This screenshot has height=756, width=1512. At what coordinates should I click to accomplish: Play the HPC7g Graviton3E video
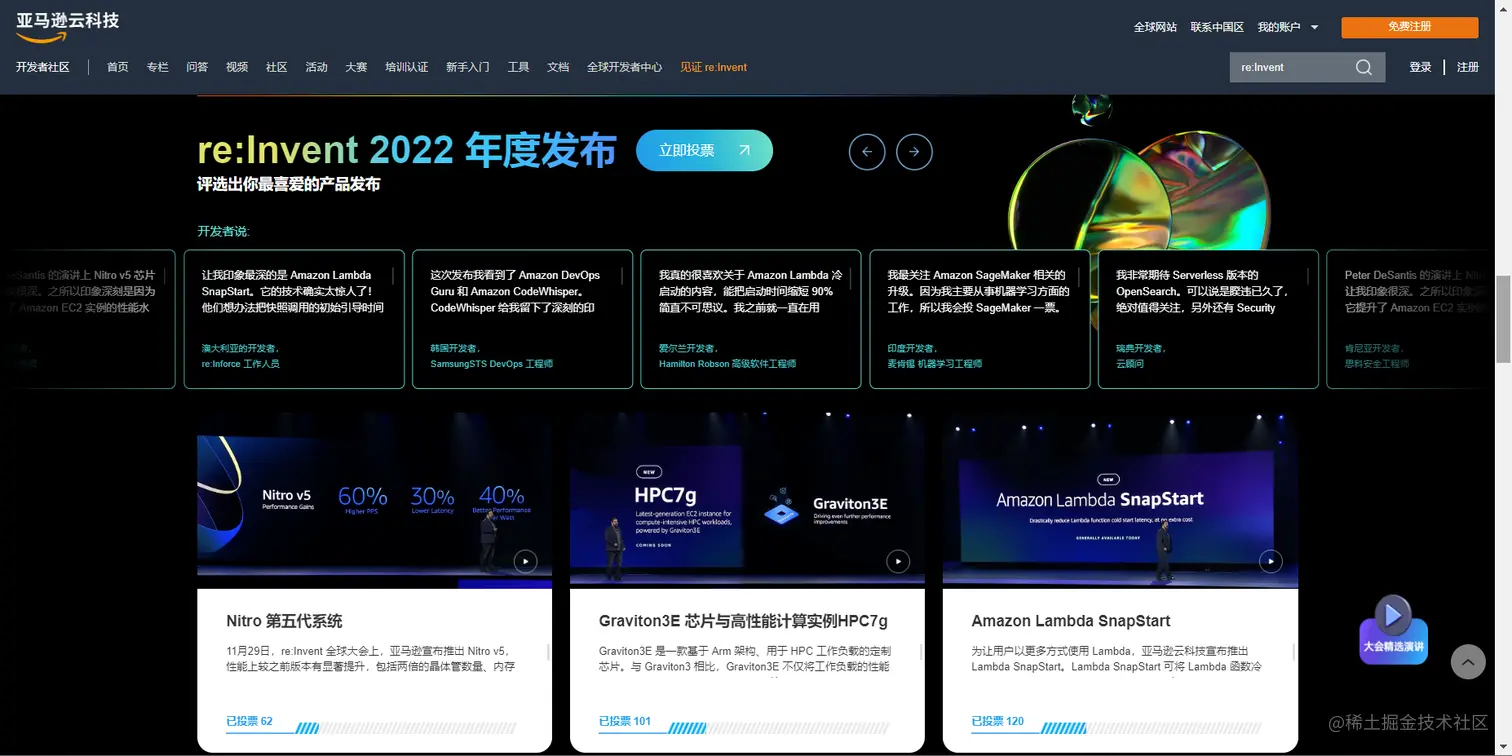(898, 561)
